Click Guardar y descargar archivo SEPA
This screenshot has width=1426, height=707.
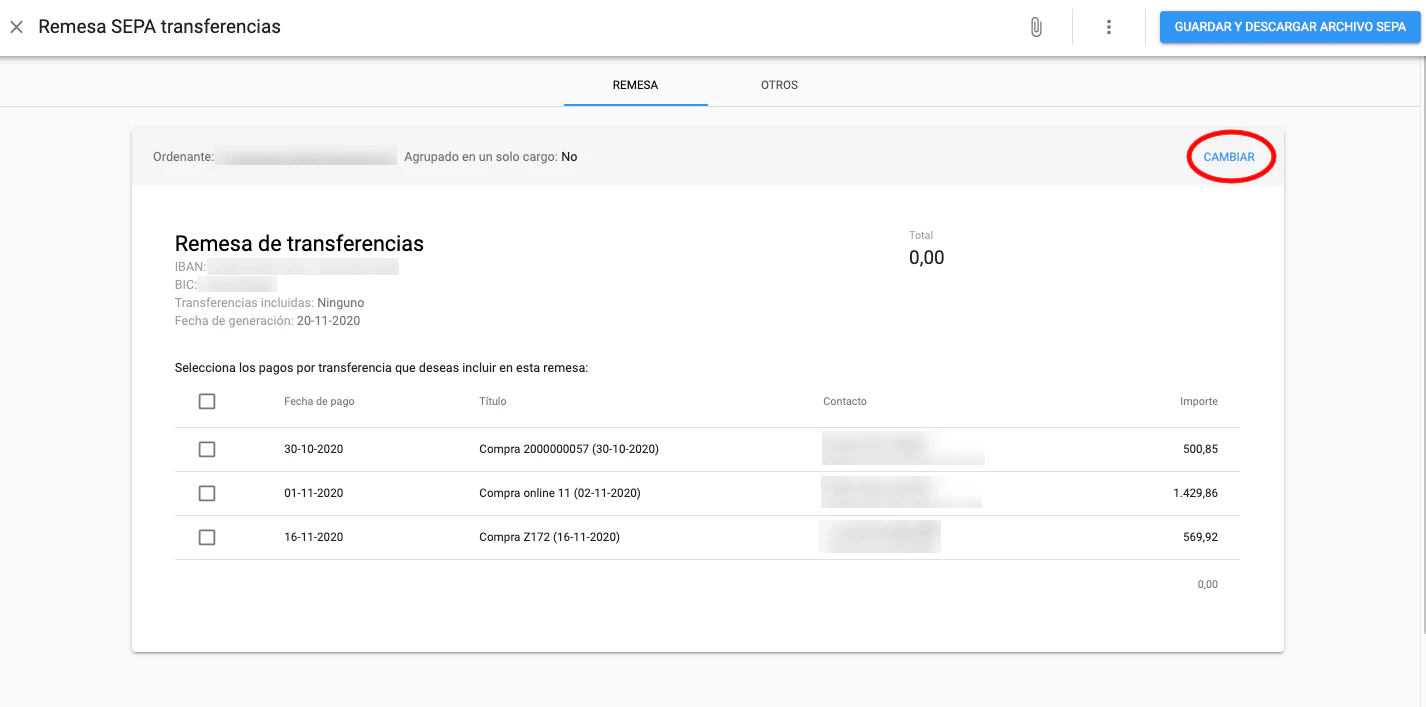(1289, 27)
